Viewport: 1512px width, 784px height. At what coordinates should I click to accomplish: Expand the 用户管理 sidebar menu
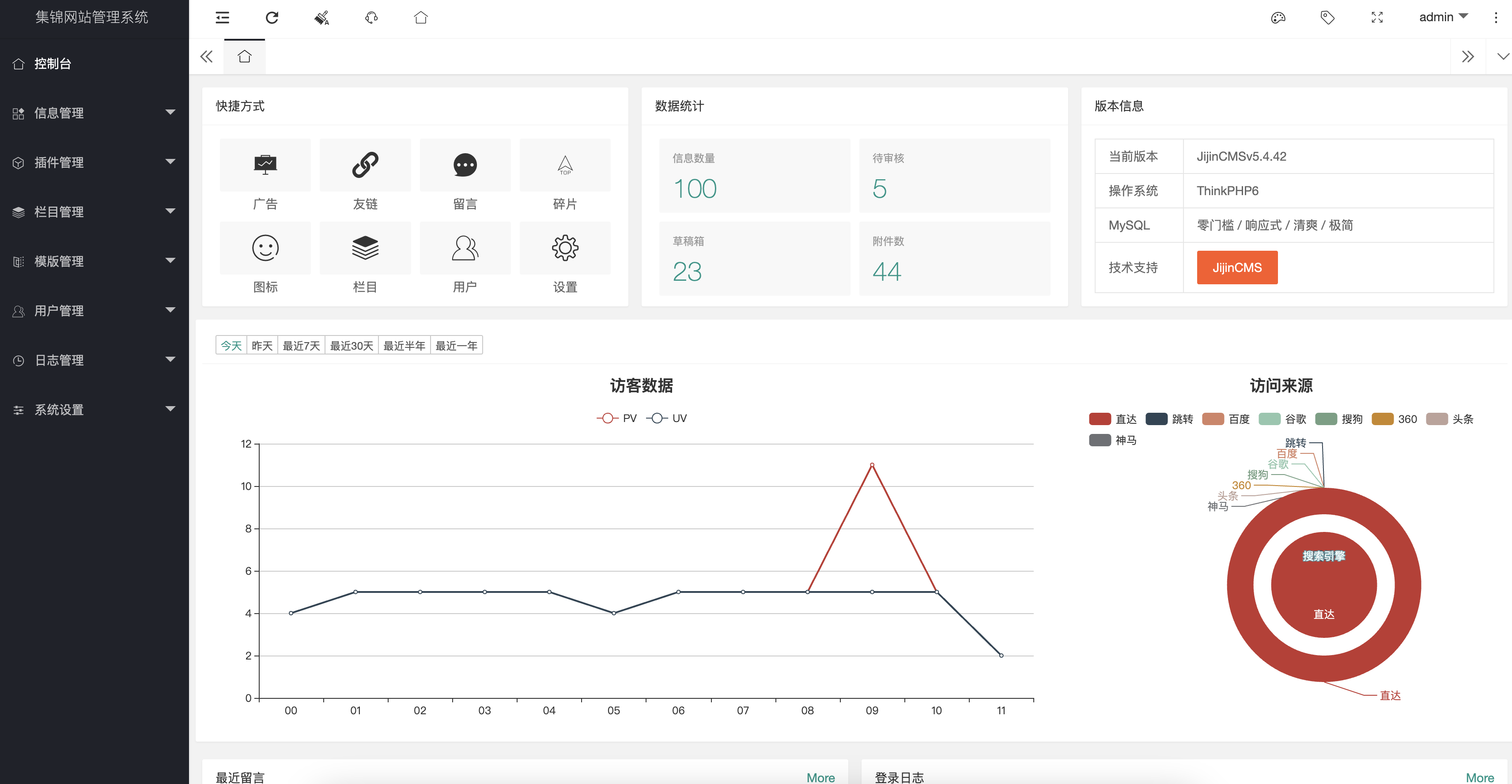[94, 311]
